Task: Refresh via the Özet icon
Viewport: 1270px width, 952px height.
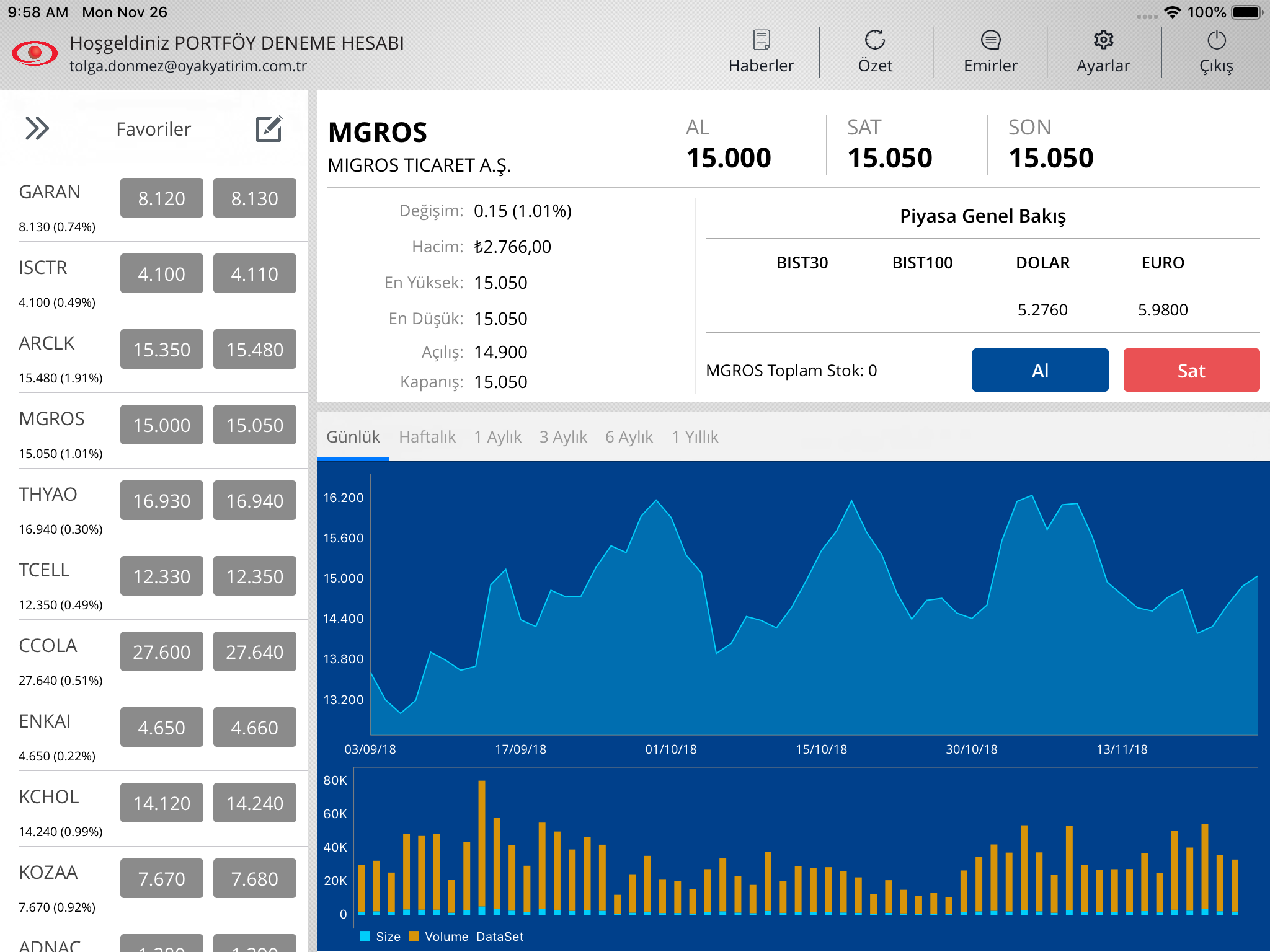Action: [874, 41]
